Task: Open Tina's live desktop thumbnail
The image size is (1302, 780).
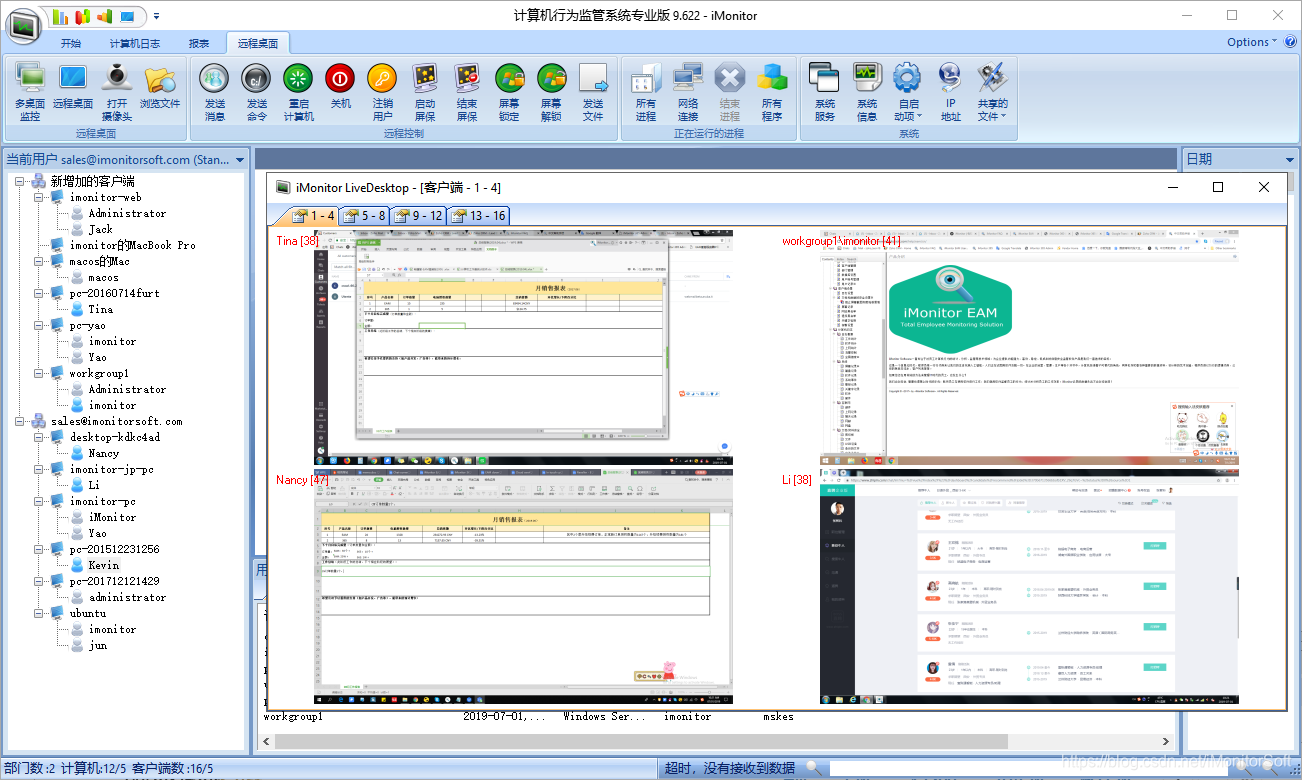Action: point(523,348)
